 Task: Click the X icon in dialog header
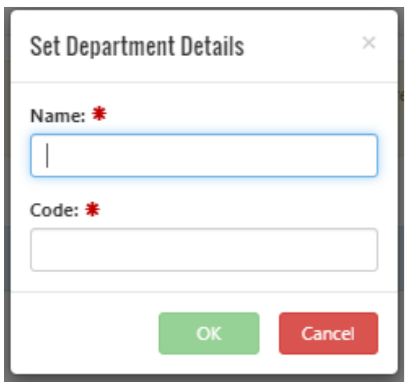point(369,43)
